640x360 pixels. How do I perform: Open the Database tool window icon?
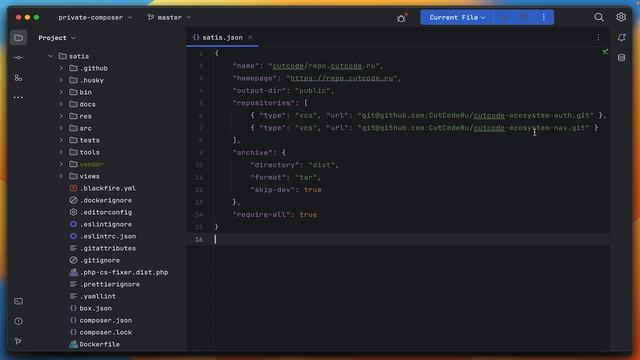(621, 58)
